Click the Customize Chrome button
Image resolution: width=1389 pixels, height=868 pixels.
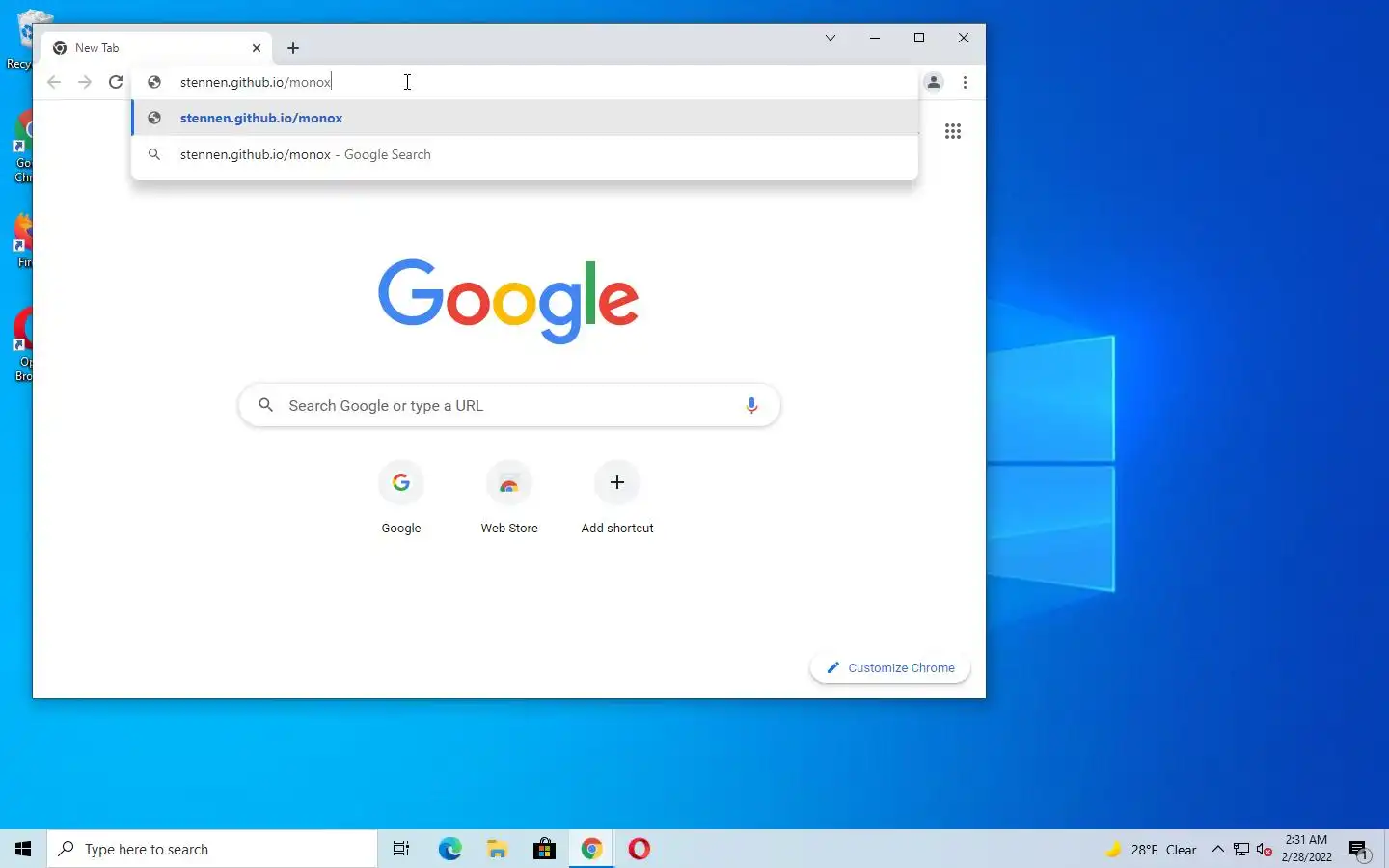point(890,667)
